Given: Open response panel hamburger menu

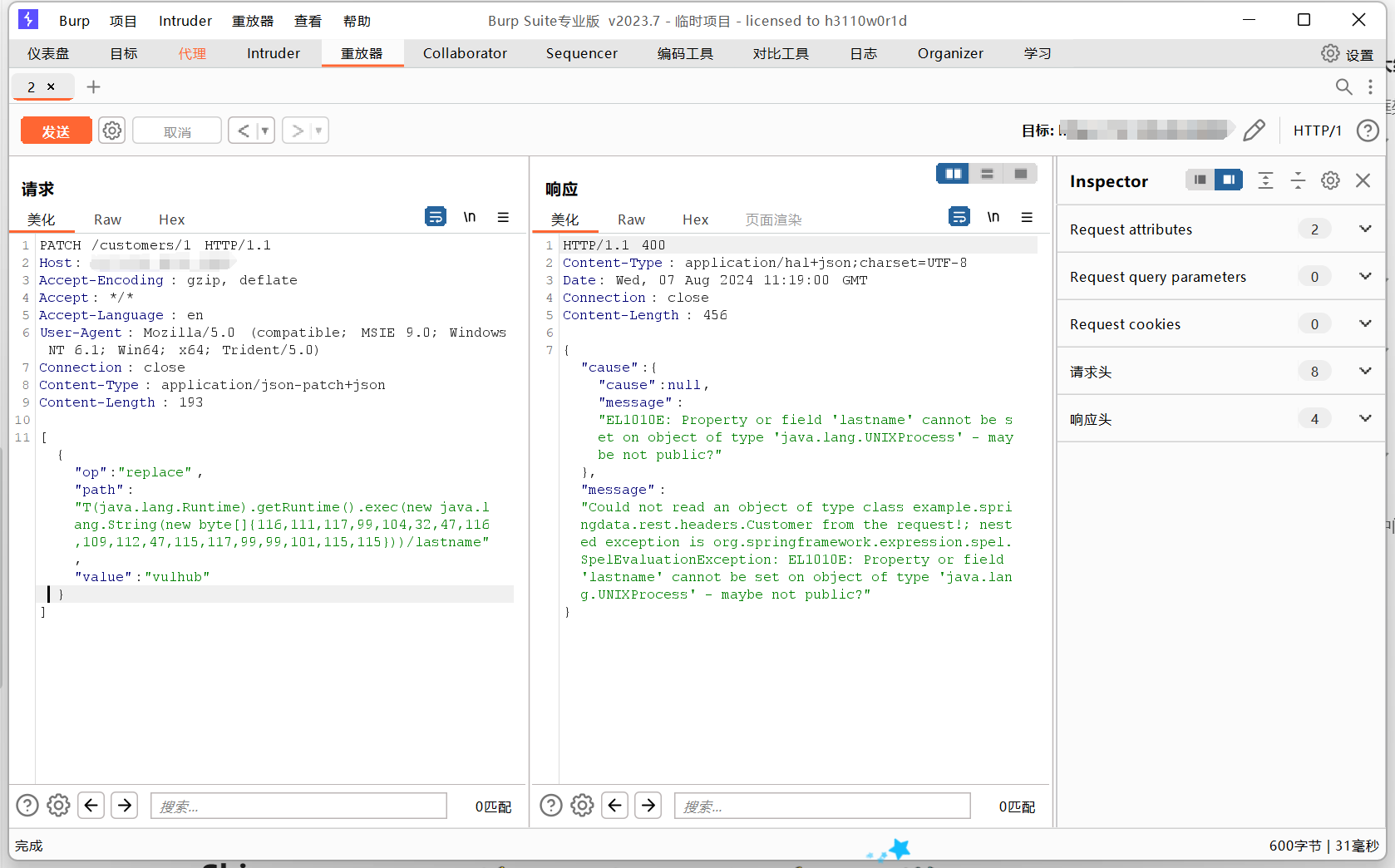Looking at the screenshot, I should point(1027,217).
